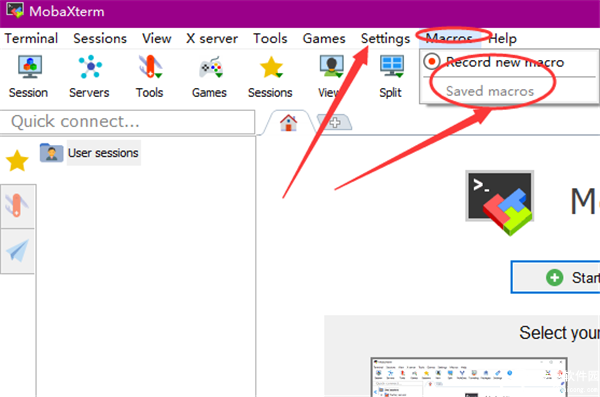Select Saved macros menu entry
The height and width of the screenshot is (397, 600).
490,91
